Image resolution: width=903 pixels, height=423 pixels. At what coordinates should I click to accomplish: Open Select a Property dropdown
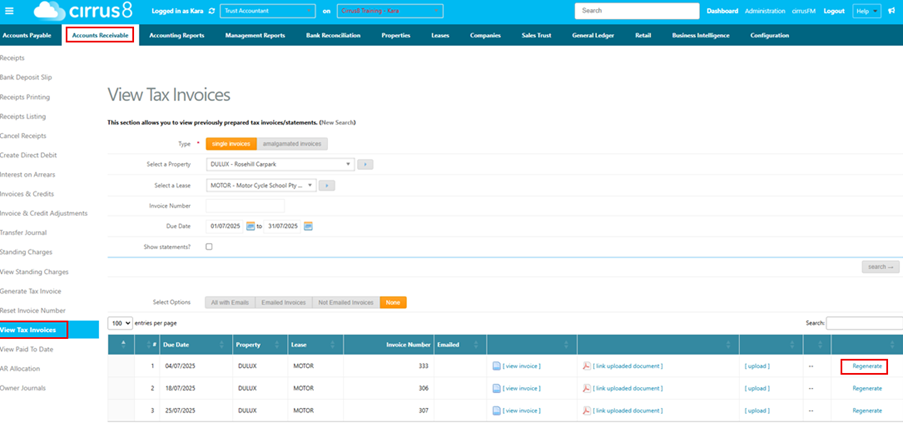(279, 165)
